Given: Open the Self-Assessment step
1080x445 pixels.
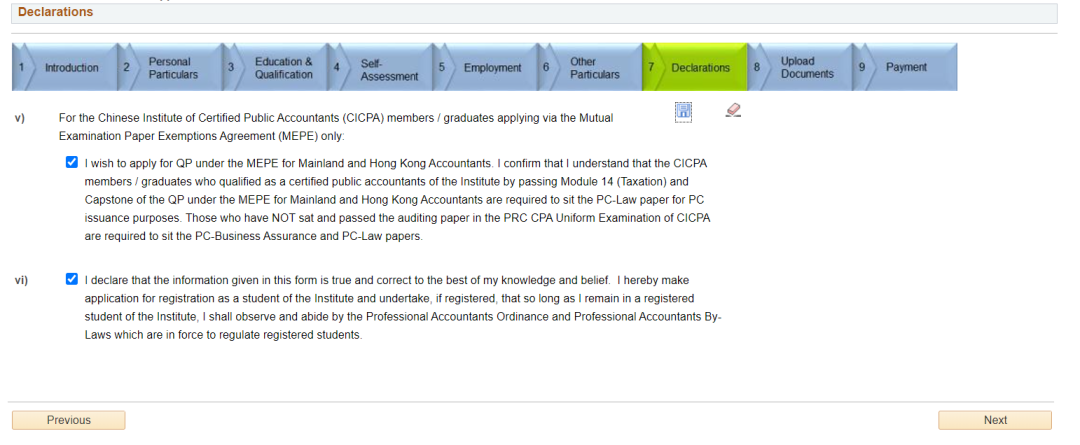Looking at the screenshot, I should point(389,68).
